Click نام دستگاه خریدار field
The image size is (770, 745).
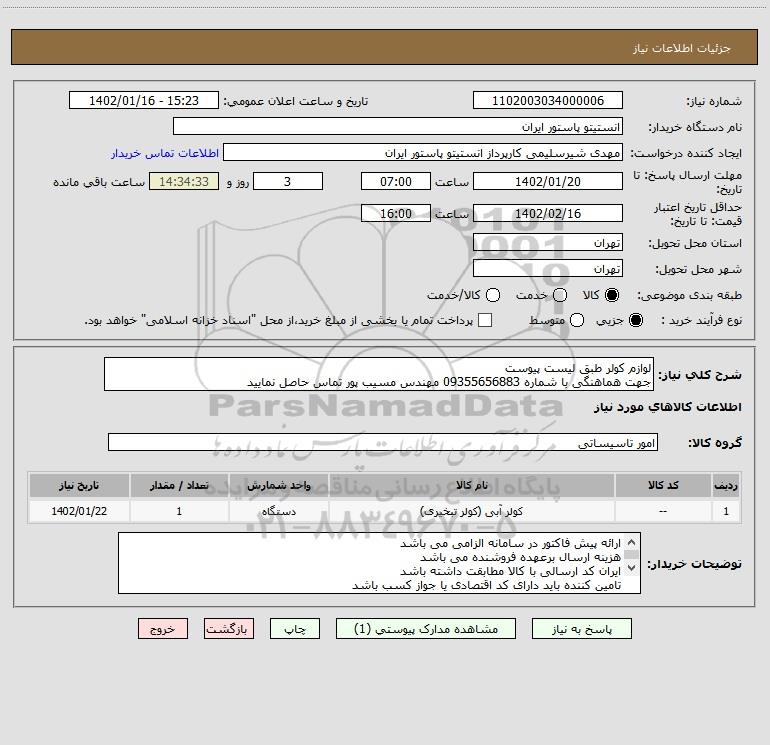398,127
